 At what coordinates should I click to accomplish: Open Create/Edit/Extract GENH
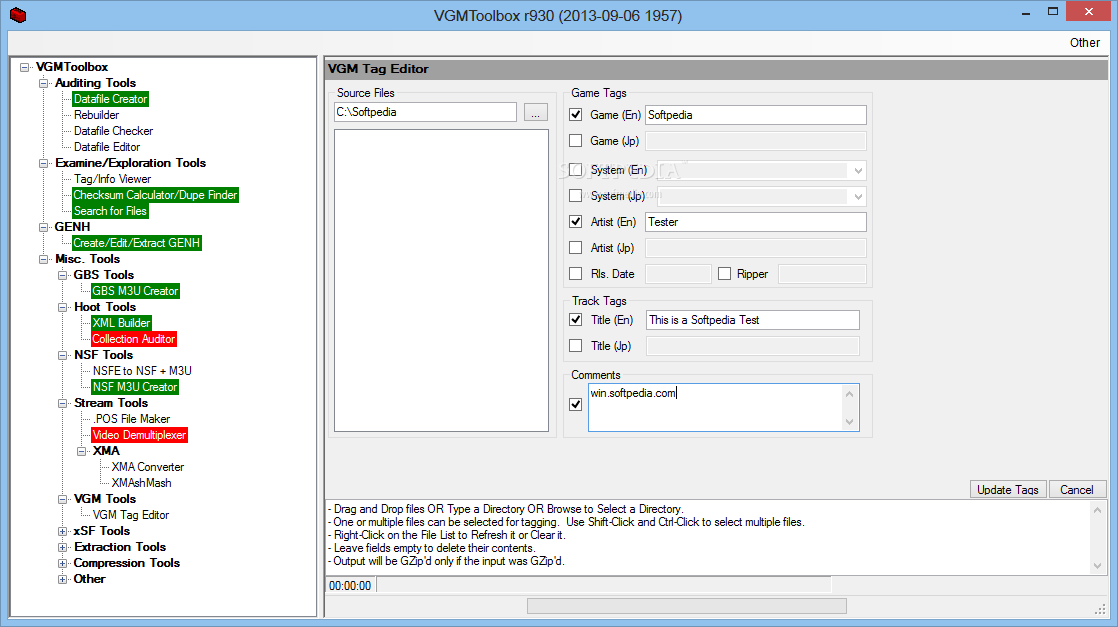(136, 243)
